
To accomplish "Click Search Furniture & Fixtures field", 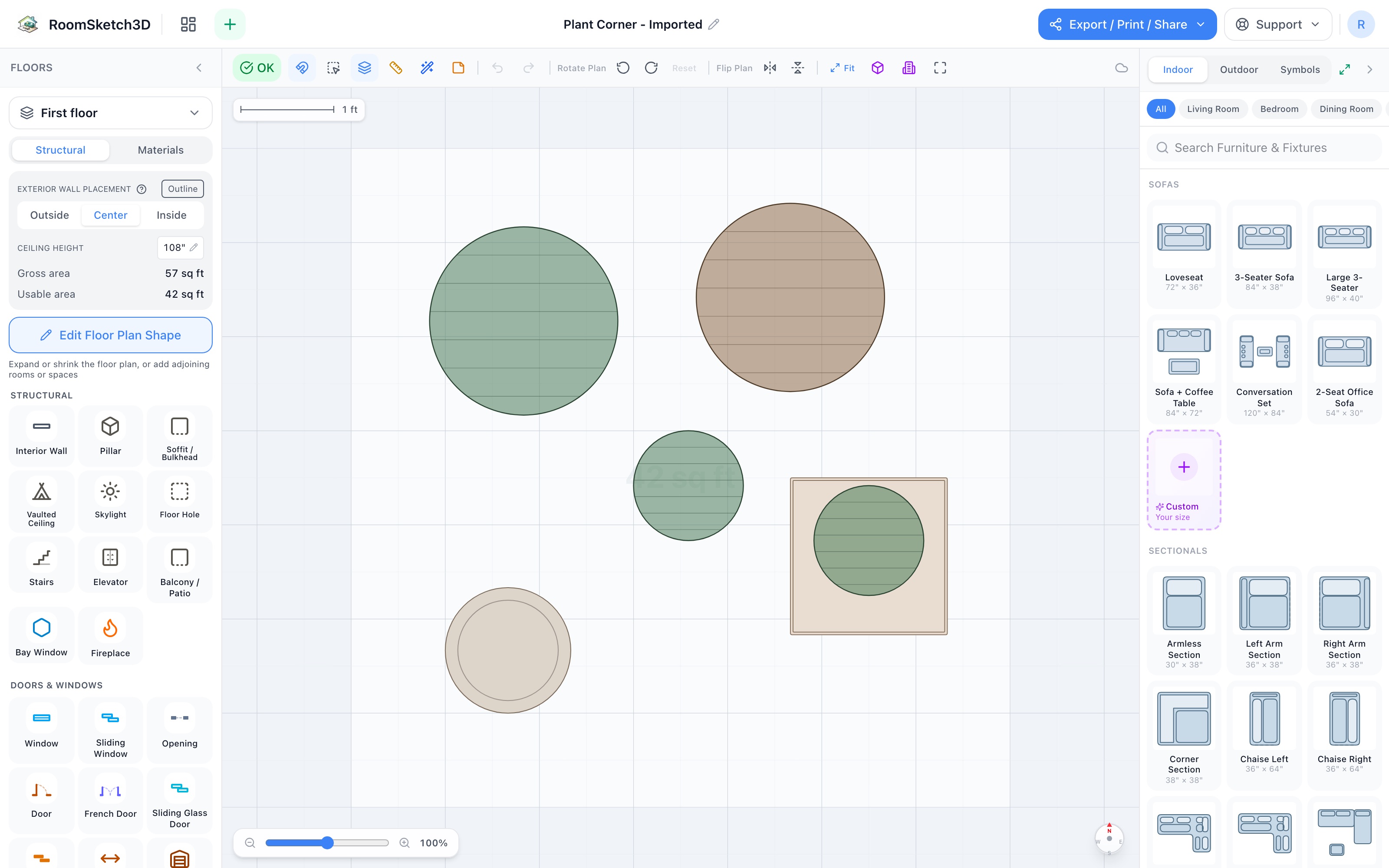I will point(1264,148).
